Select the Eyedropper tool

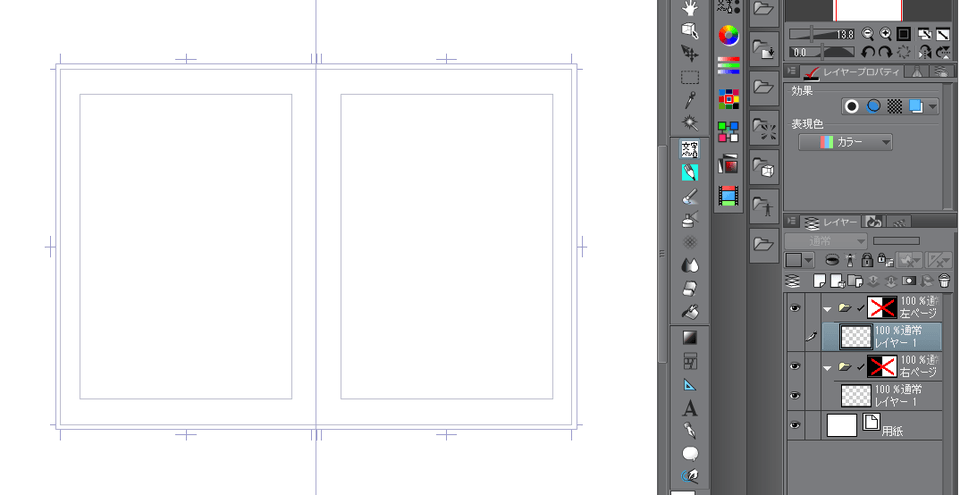tap(690, 100)
